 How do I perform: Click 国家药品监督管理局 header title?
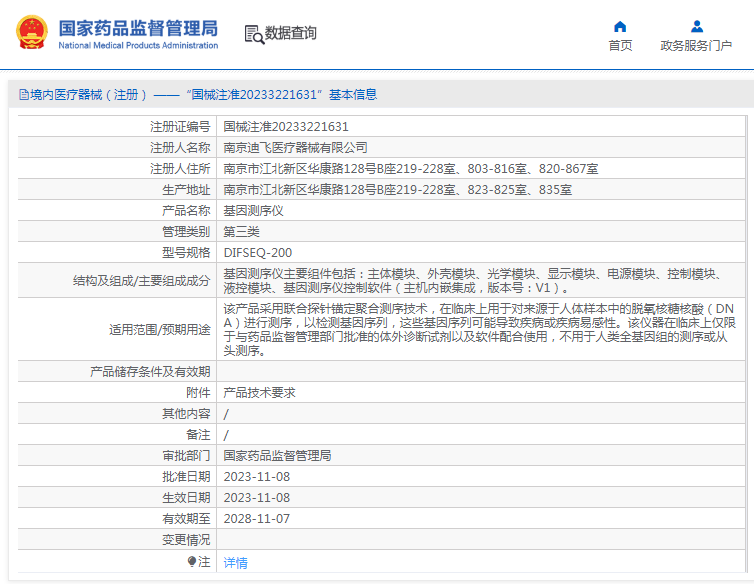[138, 28]
